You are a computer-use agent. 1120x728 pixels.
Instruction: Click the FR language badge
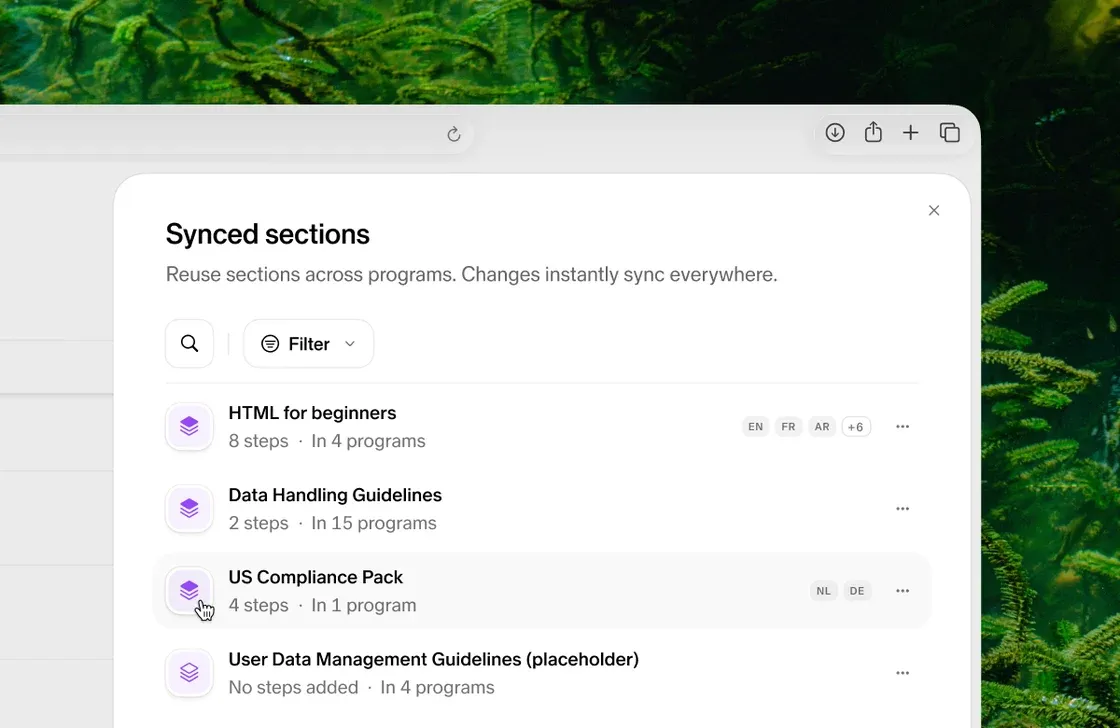(x=789, y=427)
